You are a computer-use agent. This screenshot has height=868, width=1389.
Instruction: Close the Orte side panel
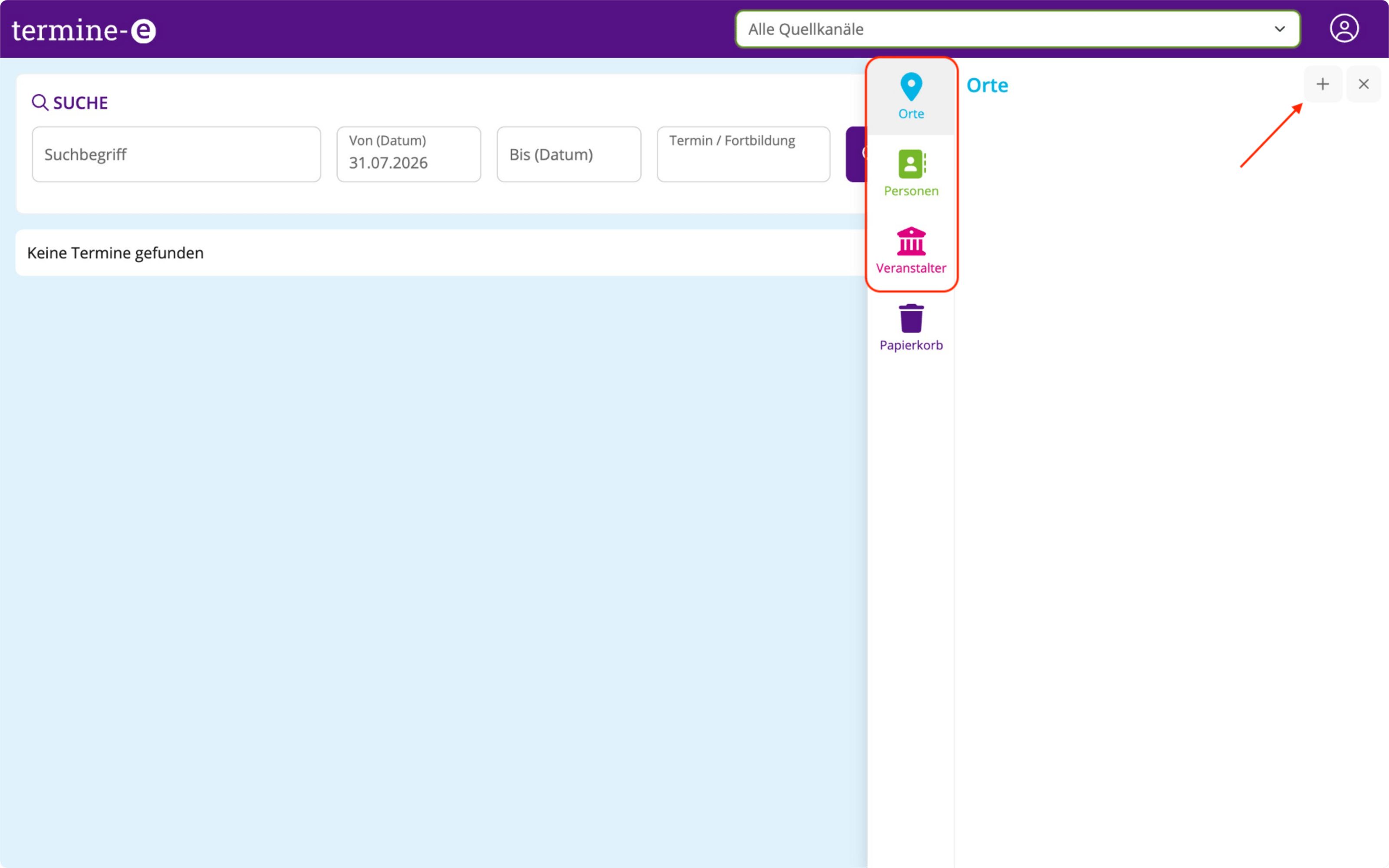1363,84
